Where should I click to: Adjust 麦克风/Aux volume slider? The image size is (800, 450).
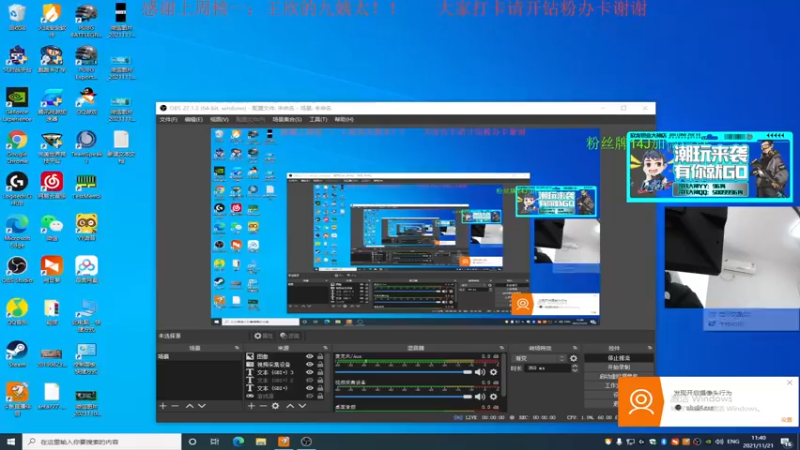404,372
